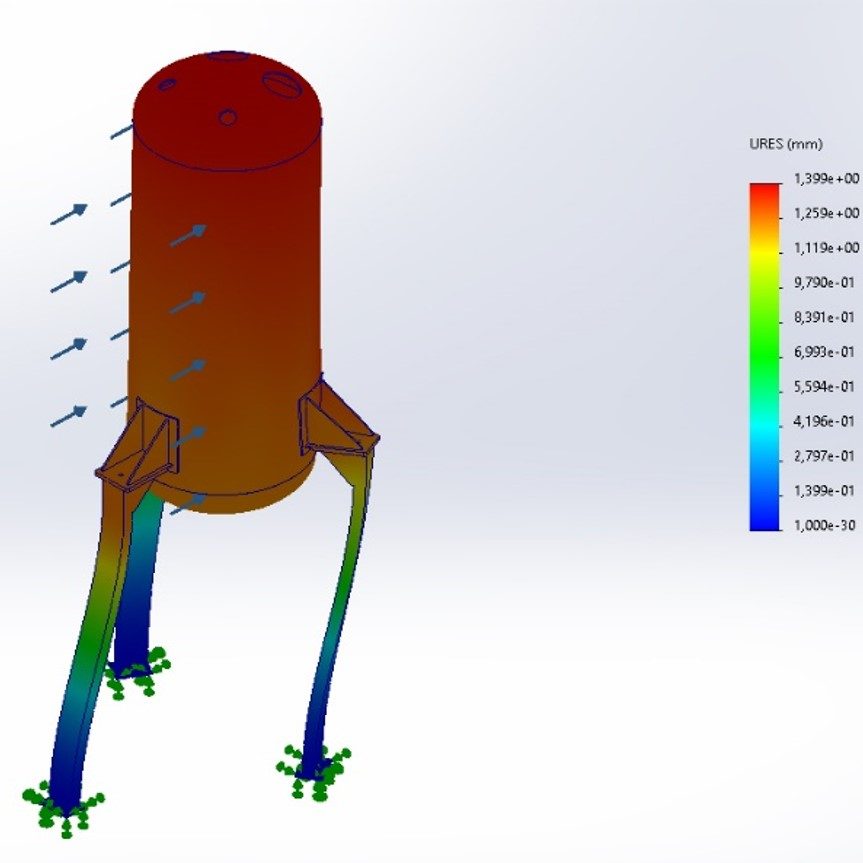Select the 6,993e-01 legend label
Image resolution: width=863 pixels, height=863 pixels.
point(825,352)
